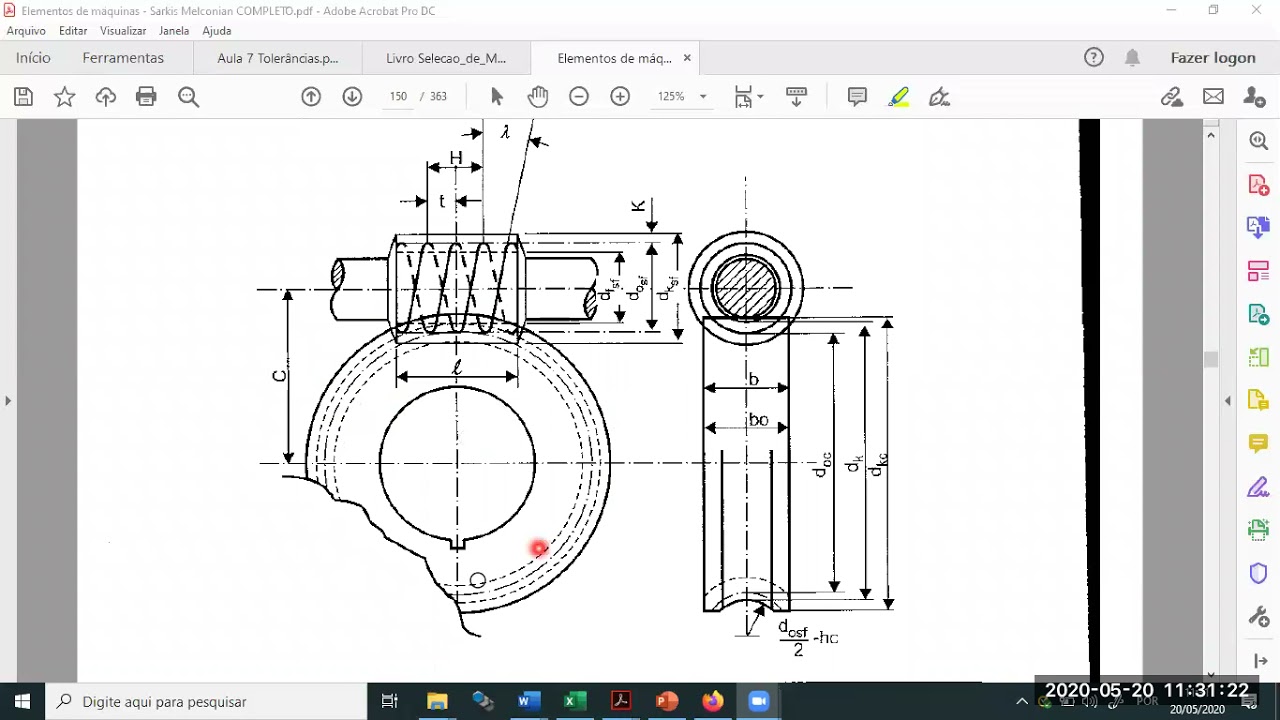Switch to Aula 7 Tolerâncias tab

(x=278, y=58)
